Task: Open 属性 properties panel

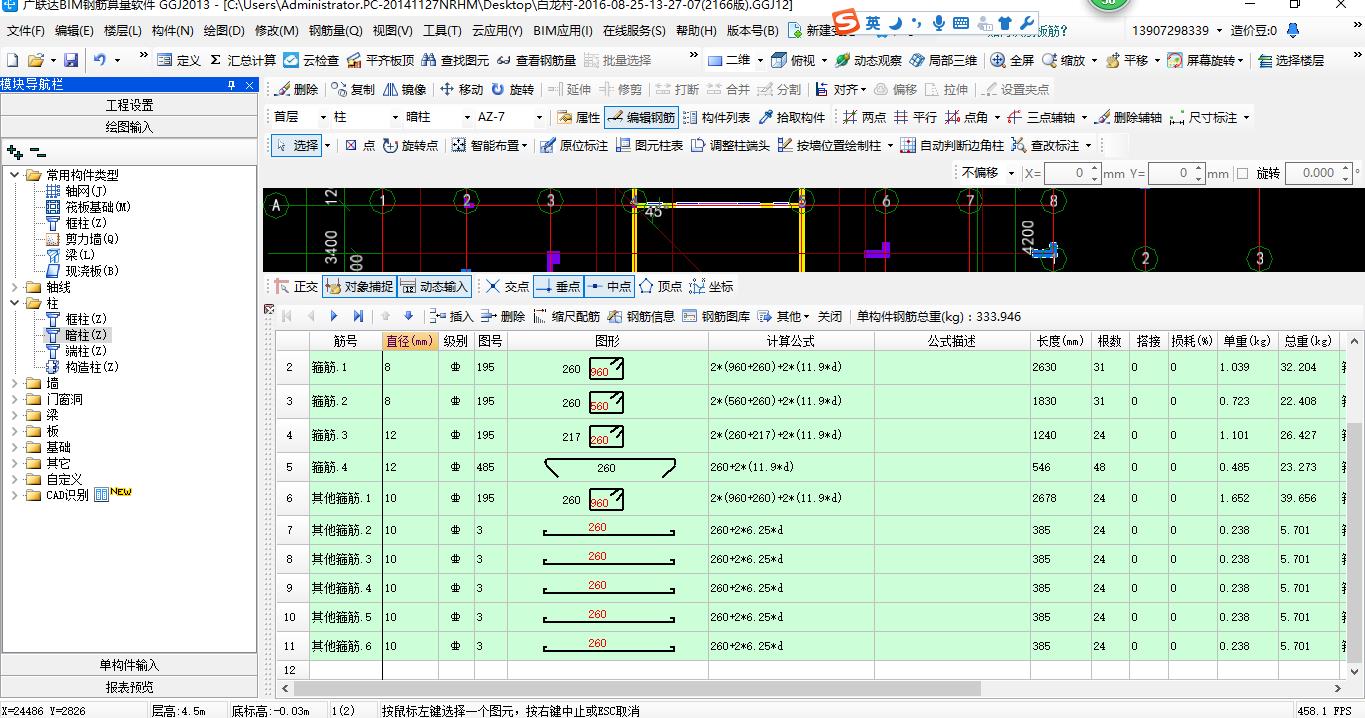Action: [578, 117]
